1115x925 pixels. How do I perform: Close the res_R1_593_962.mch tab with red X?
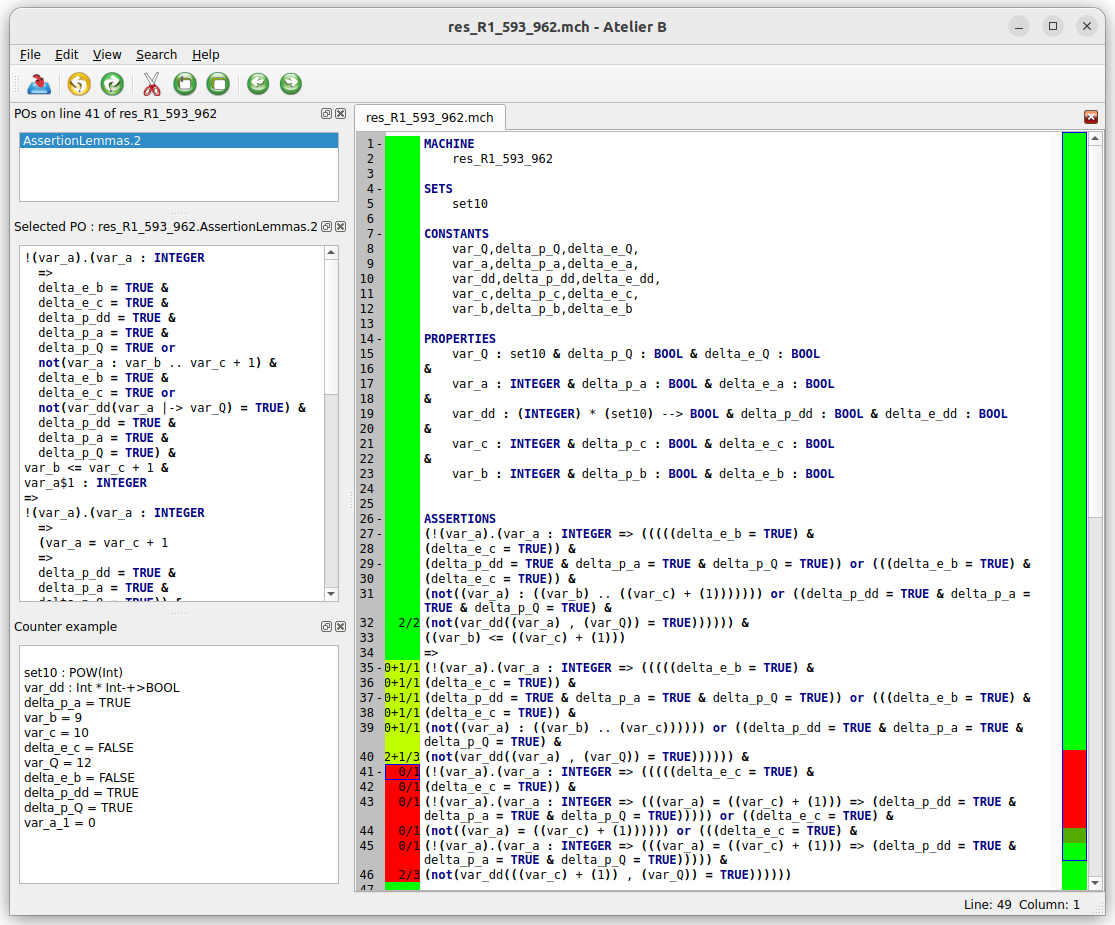(1091, 117)
